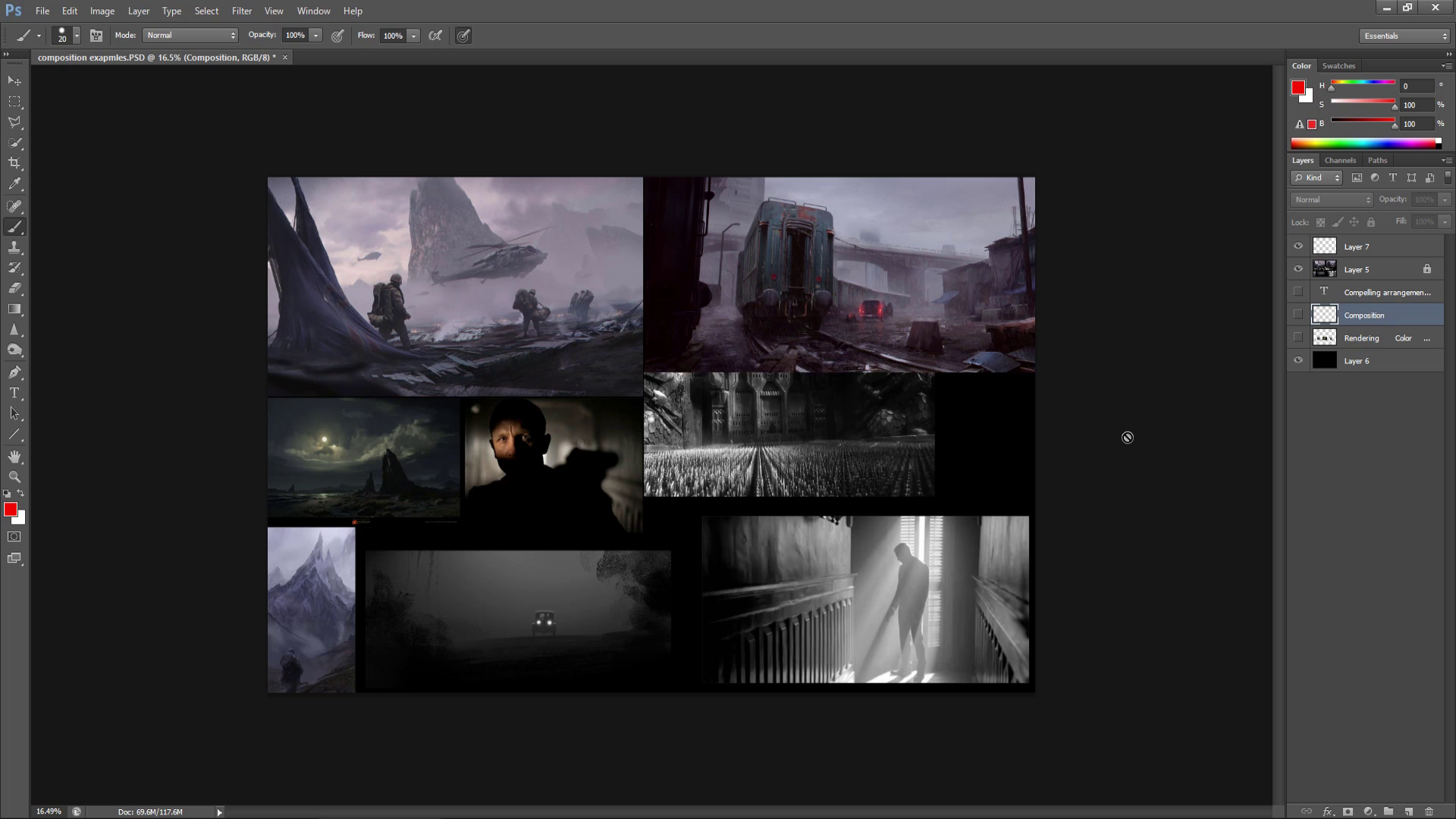Switch to the Swatches tab
1456x819 pixels.
click(x=1338, y=66)
